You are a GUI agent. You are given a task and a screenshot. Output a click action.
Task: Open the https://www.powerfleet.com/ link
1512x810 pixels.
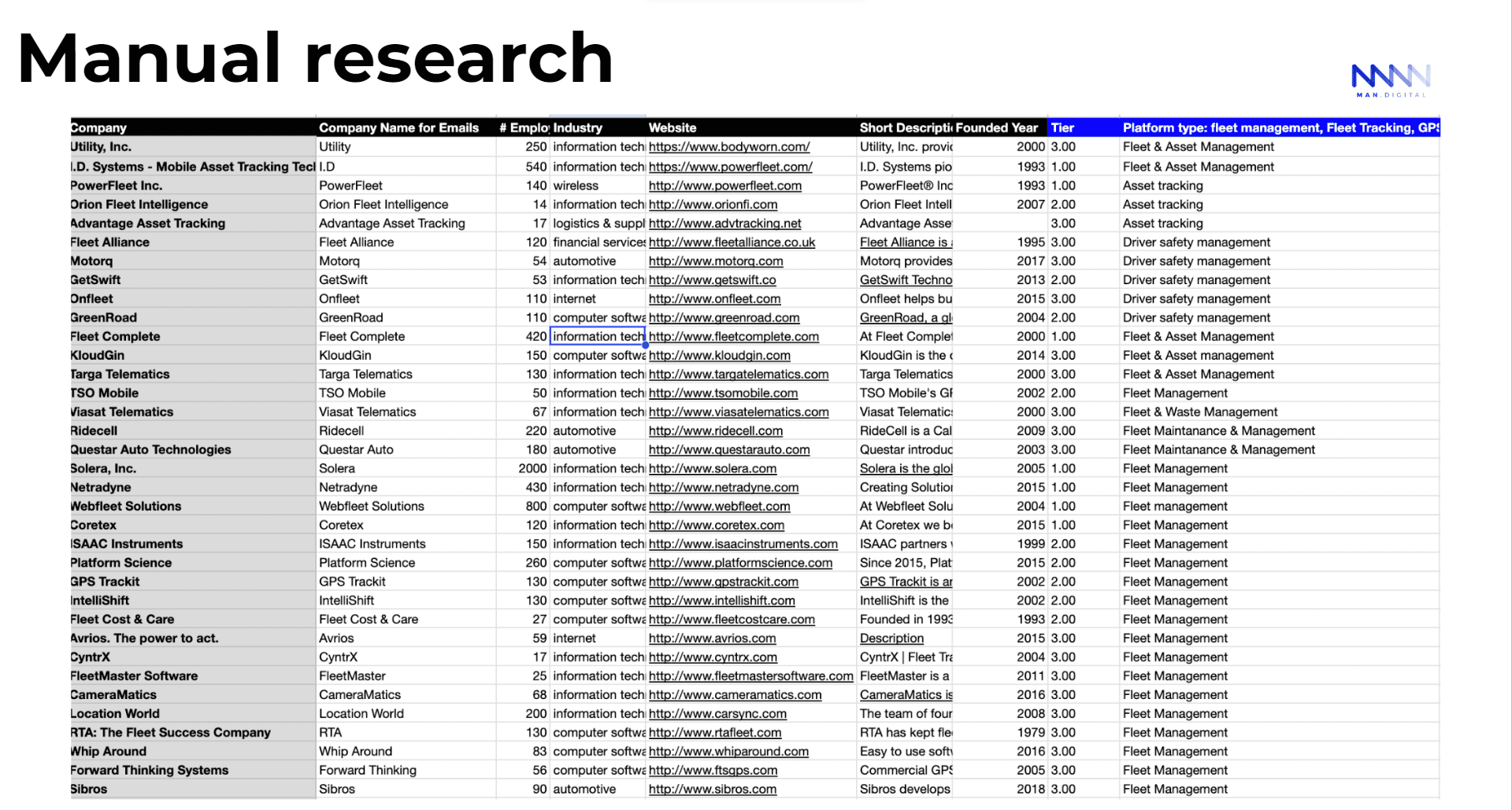pos(731,167)
